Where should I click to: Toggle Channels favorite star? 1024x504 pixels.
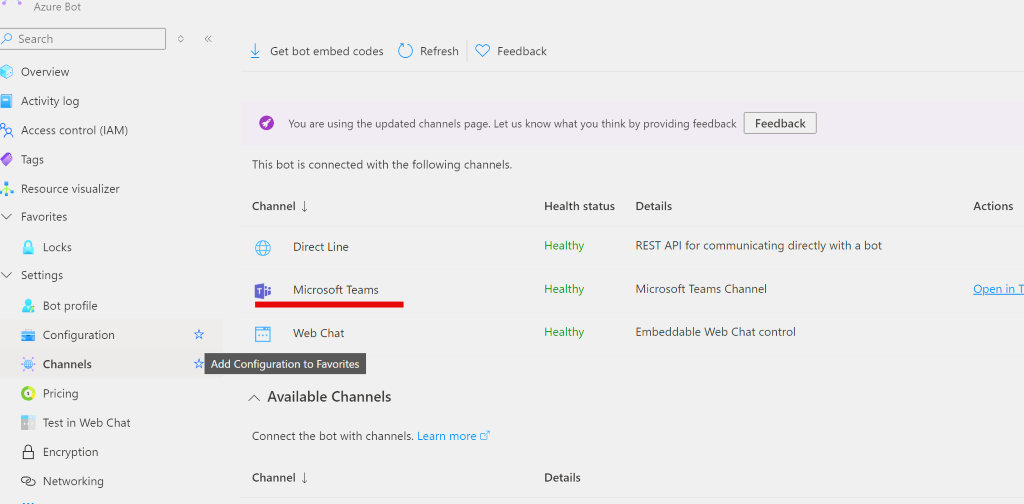tap(199, 364)
